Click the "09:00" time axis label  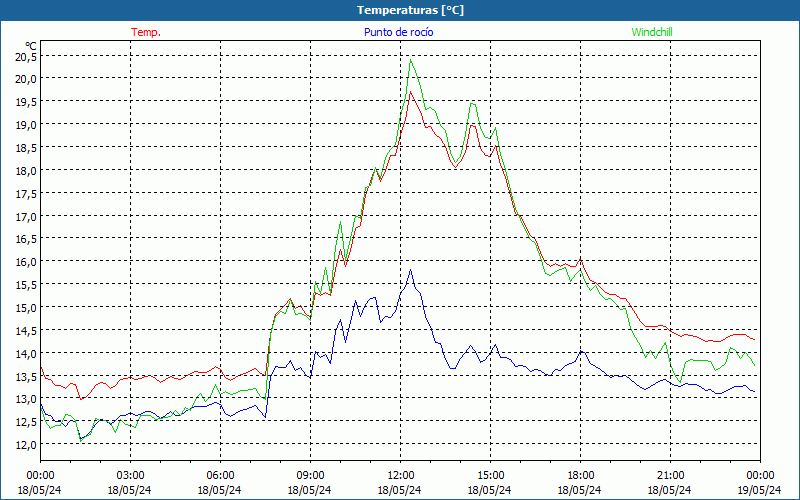310,476
